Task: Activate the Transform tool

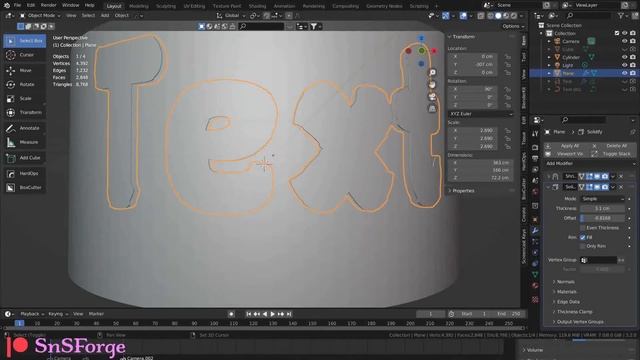Action: (25, 112)
